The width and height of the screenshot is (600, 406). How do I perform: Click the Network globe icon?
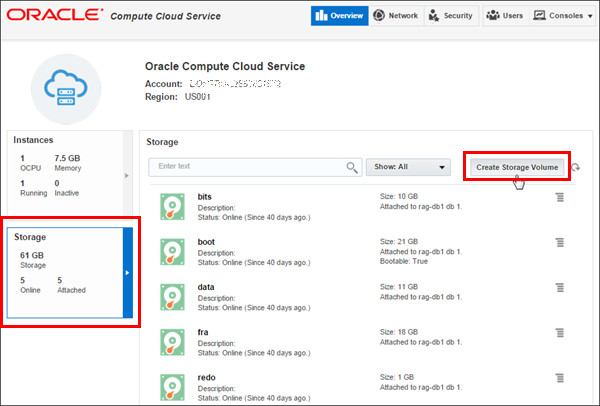(x=379, y=15)
